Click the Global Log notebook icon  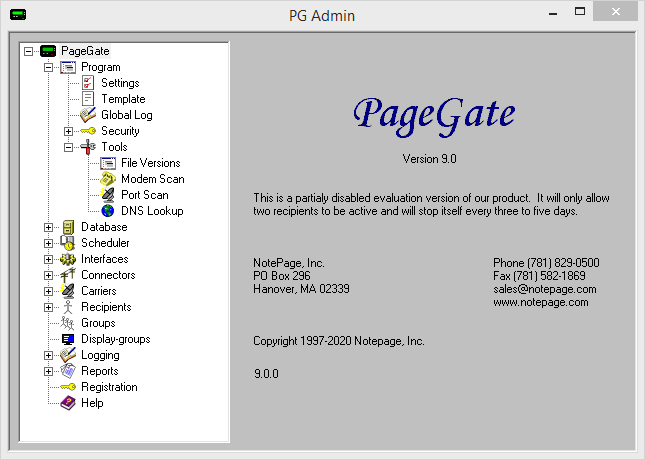point(88,115)
